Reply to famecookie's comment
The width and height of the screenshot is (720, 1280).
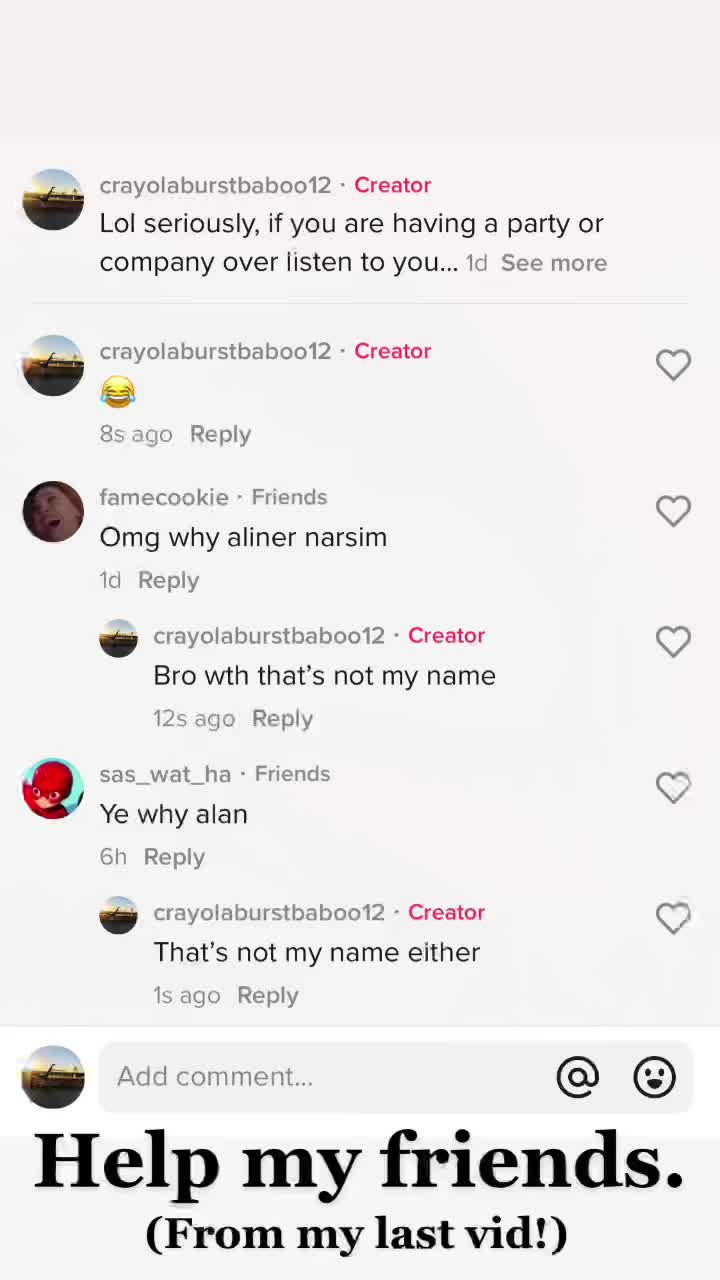tap(168, 580)
